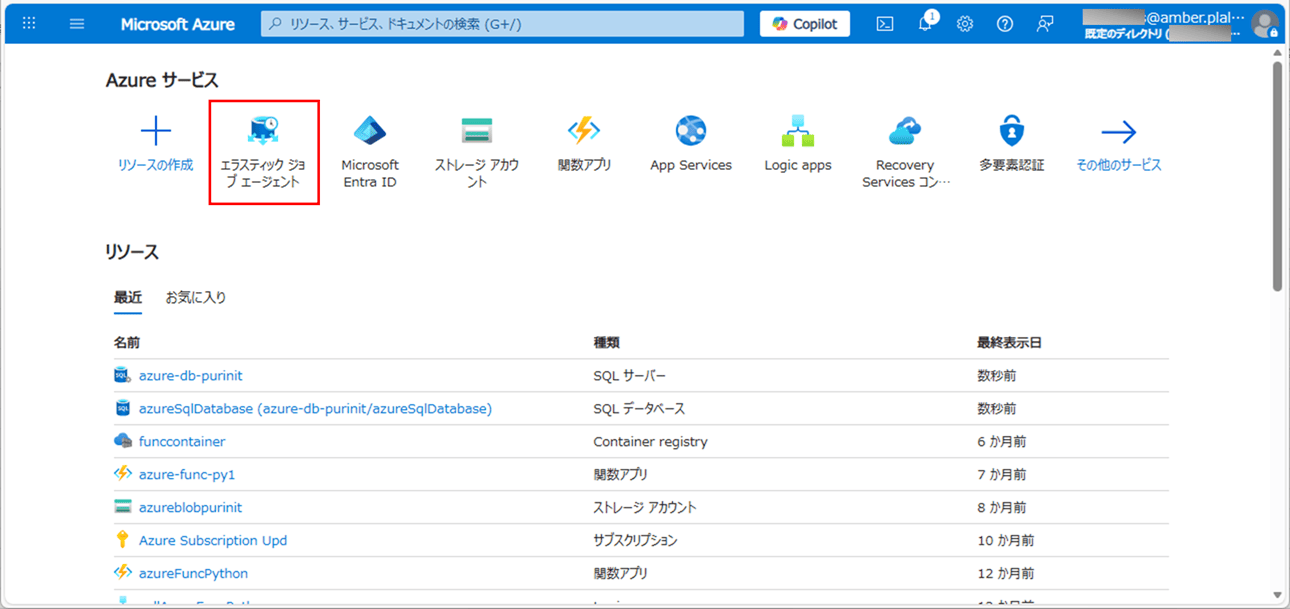Open the Elastic Job Agent service icon

click(x=264, y=131)
